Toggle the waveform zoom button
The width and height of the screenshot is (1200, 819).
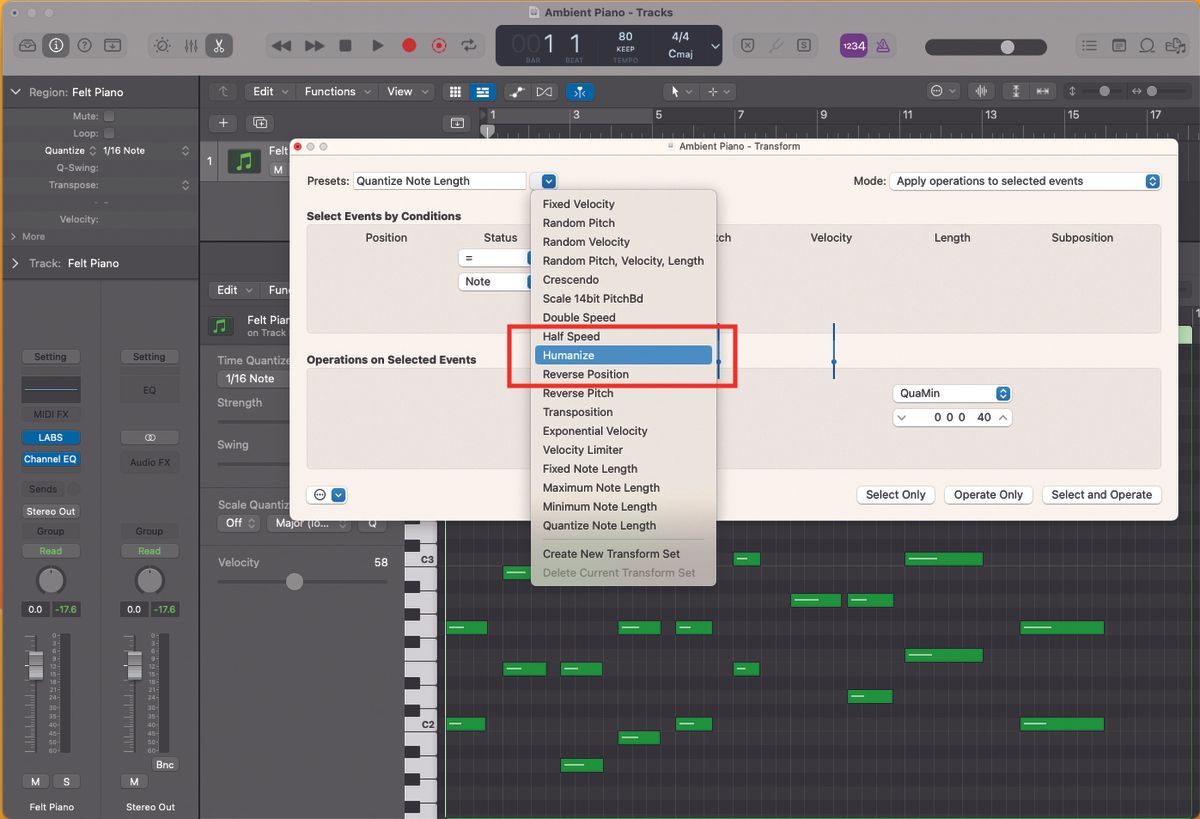(x=982, y=91)
